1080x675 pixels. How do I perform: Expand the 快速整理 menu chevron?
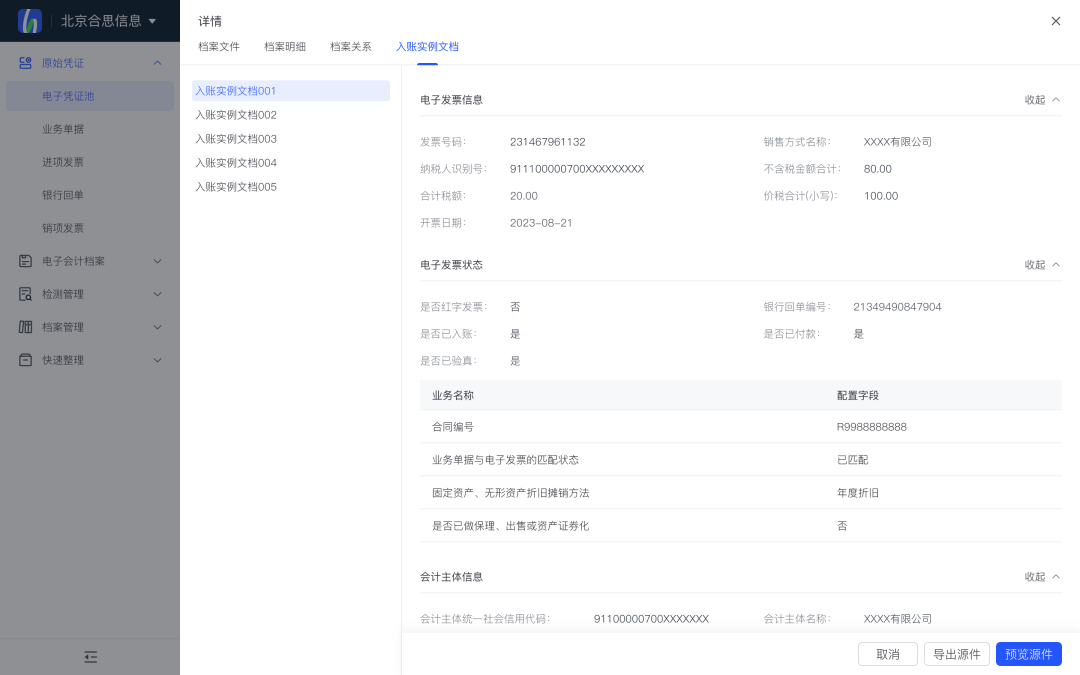(x=157, y=360)
